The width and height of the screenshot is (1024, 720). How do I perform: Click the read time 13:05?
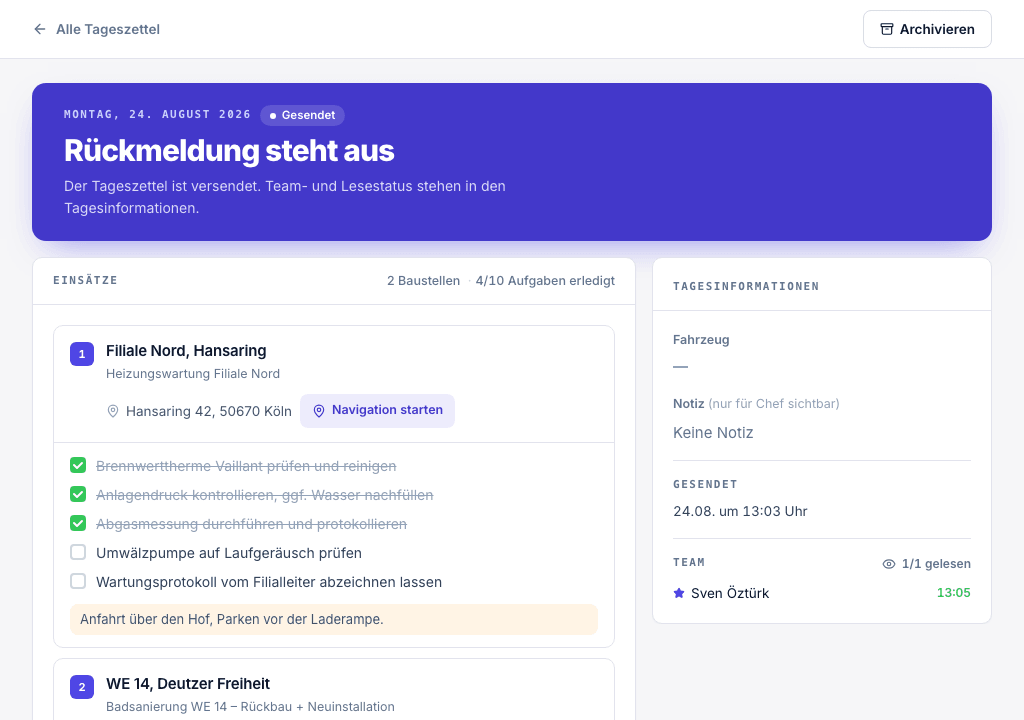pyautogui.click(x=953, y=593)
